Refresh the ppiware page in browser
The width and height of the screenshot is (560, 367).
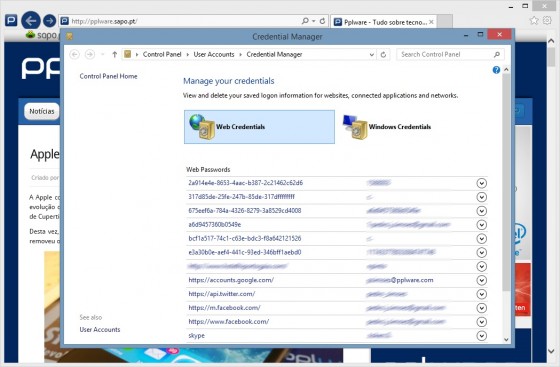[x=322, y=21]
